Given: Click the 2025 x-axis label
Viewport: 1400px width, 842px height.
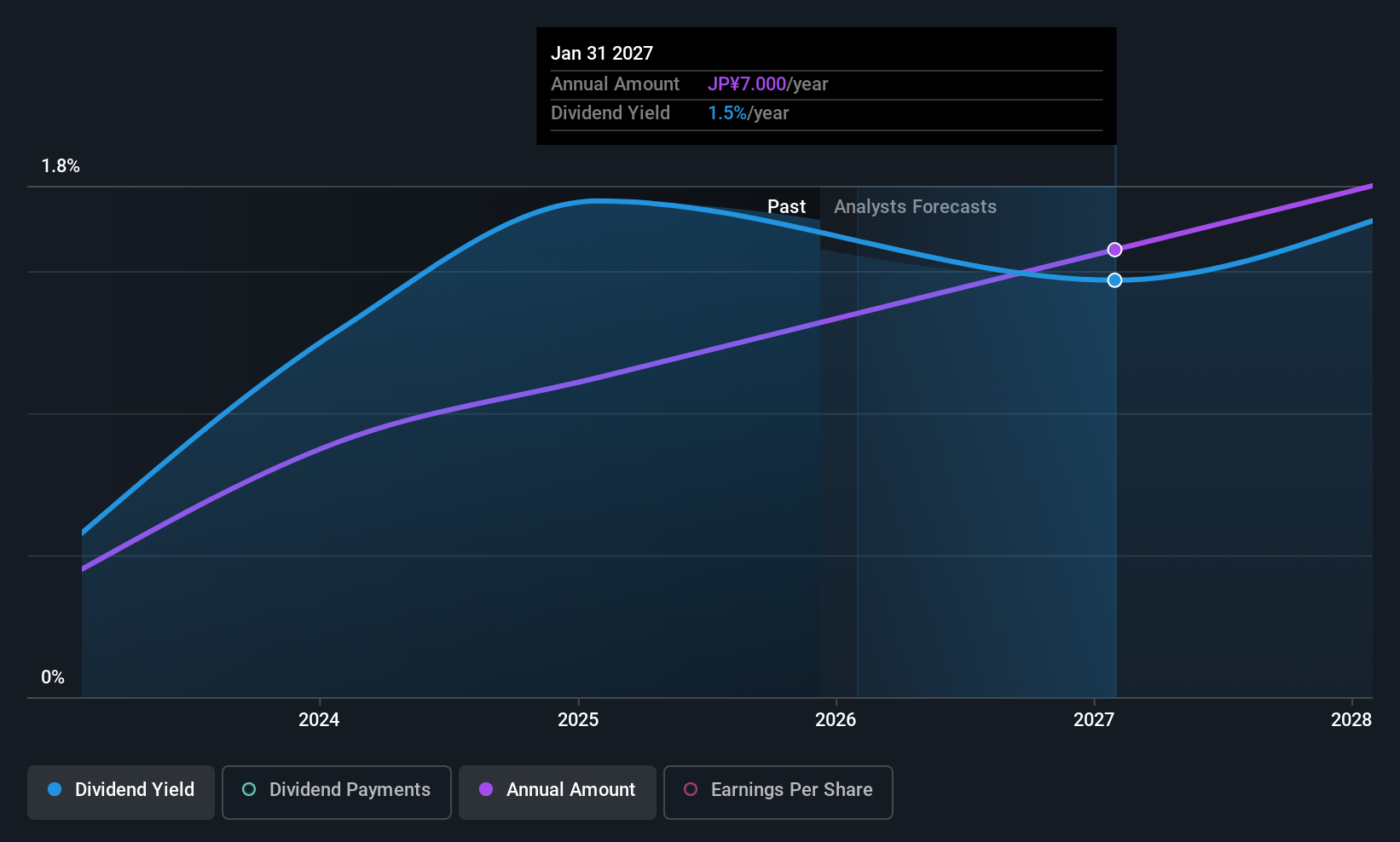Looking at the screenshot, I should (x=578, y=720).
